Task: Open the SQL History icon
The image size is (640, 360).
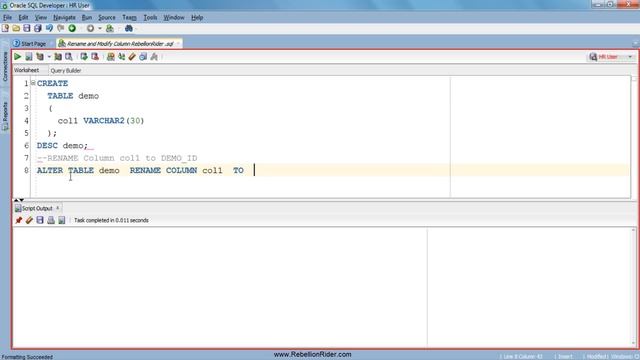Action: [x=143, y=57]
